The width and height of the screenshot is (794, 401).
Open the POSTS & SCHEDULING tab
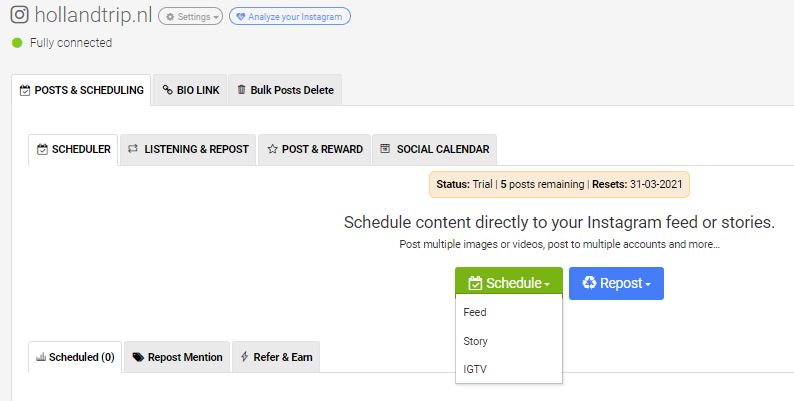(x=81, y=90)
